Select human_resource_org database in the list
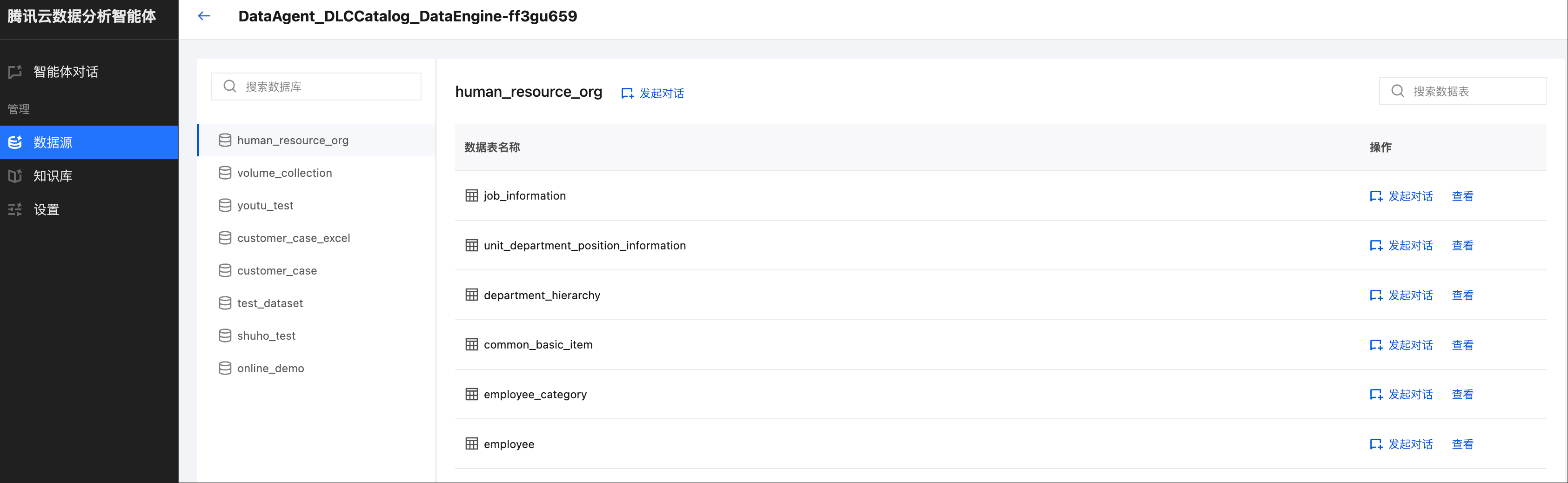 [x=316, y=140]
